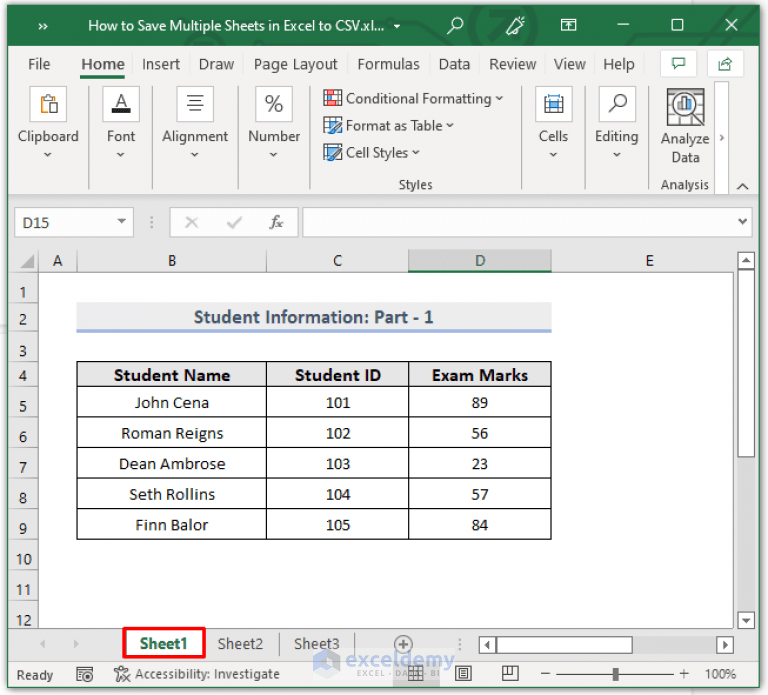This screenshot has width=768, height=695.
Task: Open the Review tab
Action: [x=512, y=64]
